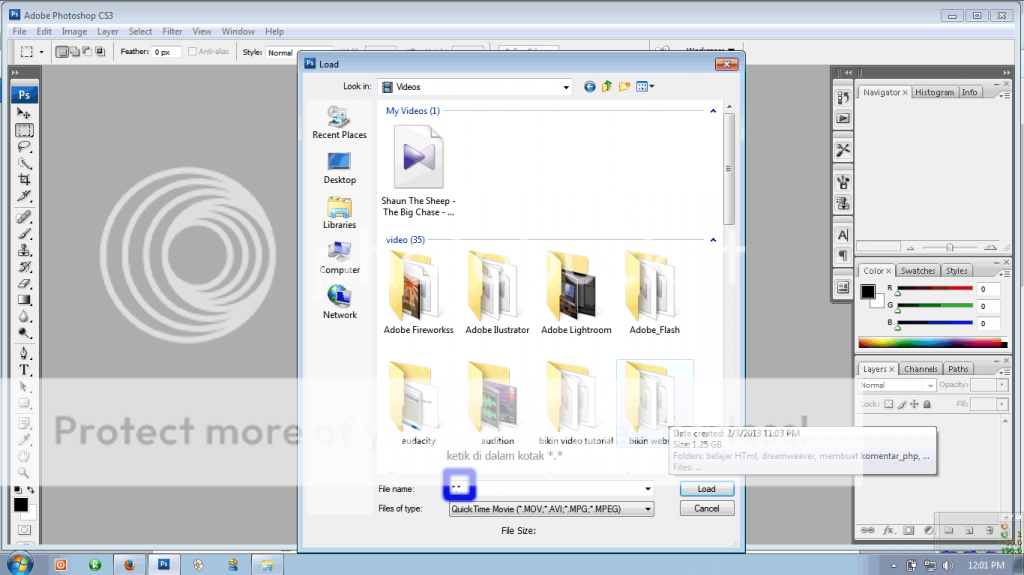Image resolution: width=1024 pixels, height=575 pixels.
Task: Open the Tool Presets panel icon
Action: pyautogui.click(x=843, y=150)
